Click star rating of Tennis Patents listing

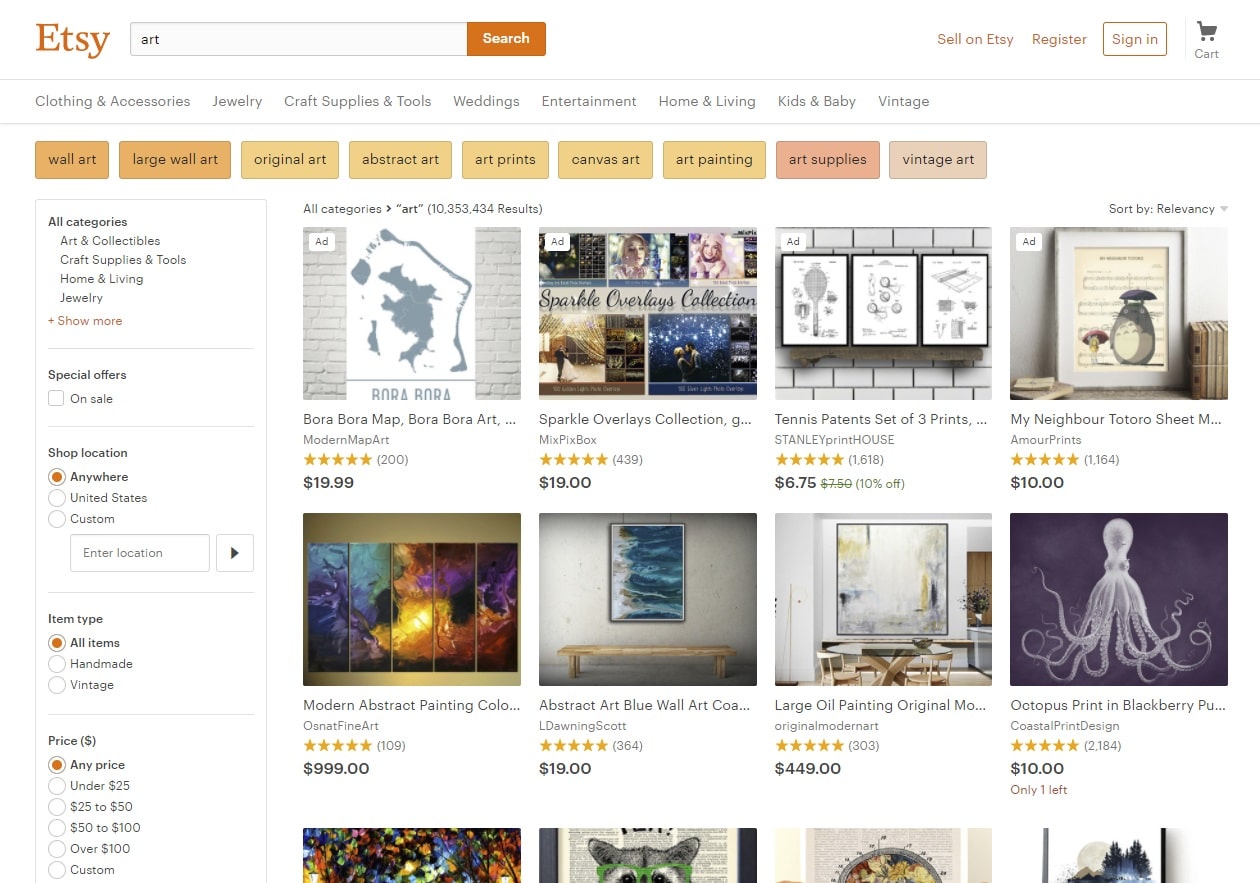pos(809,460)
